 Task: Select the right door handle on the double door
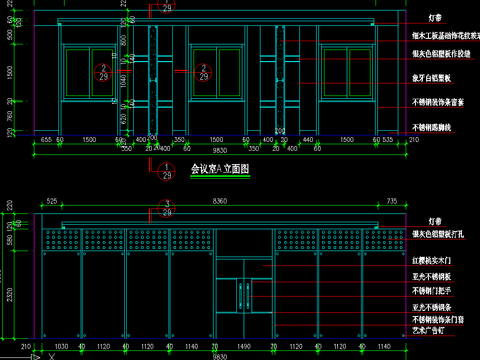pos(248,295)
